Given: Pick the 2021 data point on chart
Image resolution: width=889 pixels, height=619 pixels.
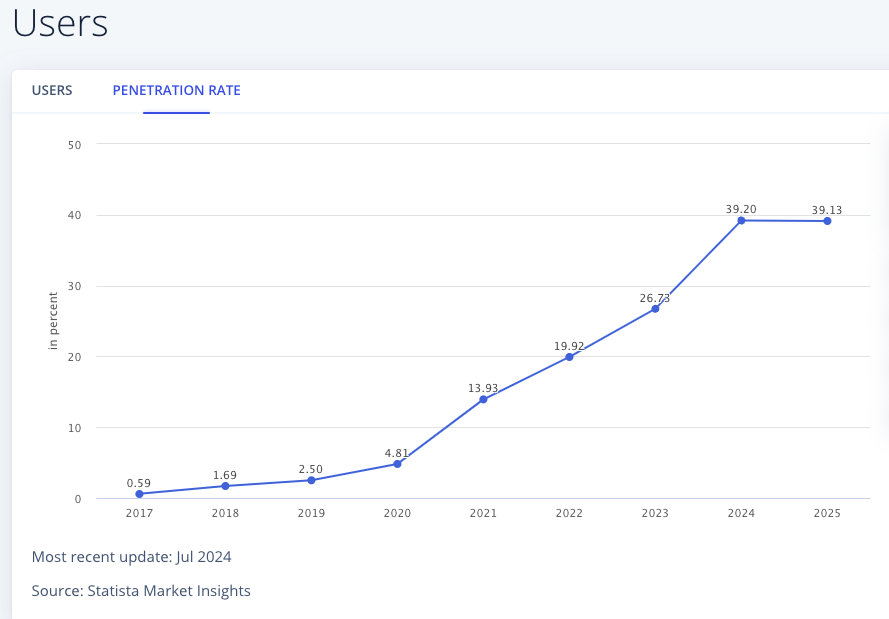Looking at the screenshot, I should pyautogui.click(x=483, y=399).
